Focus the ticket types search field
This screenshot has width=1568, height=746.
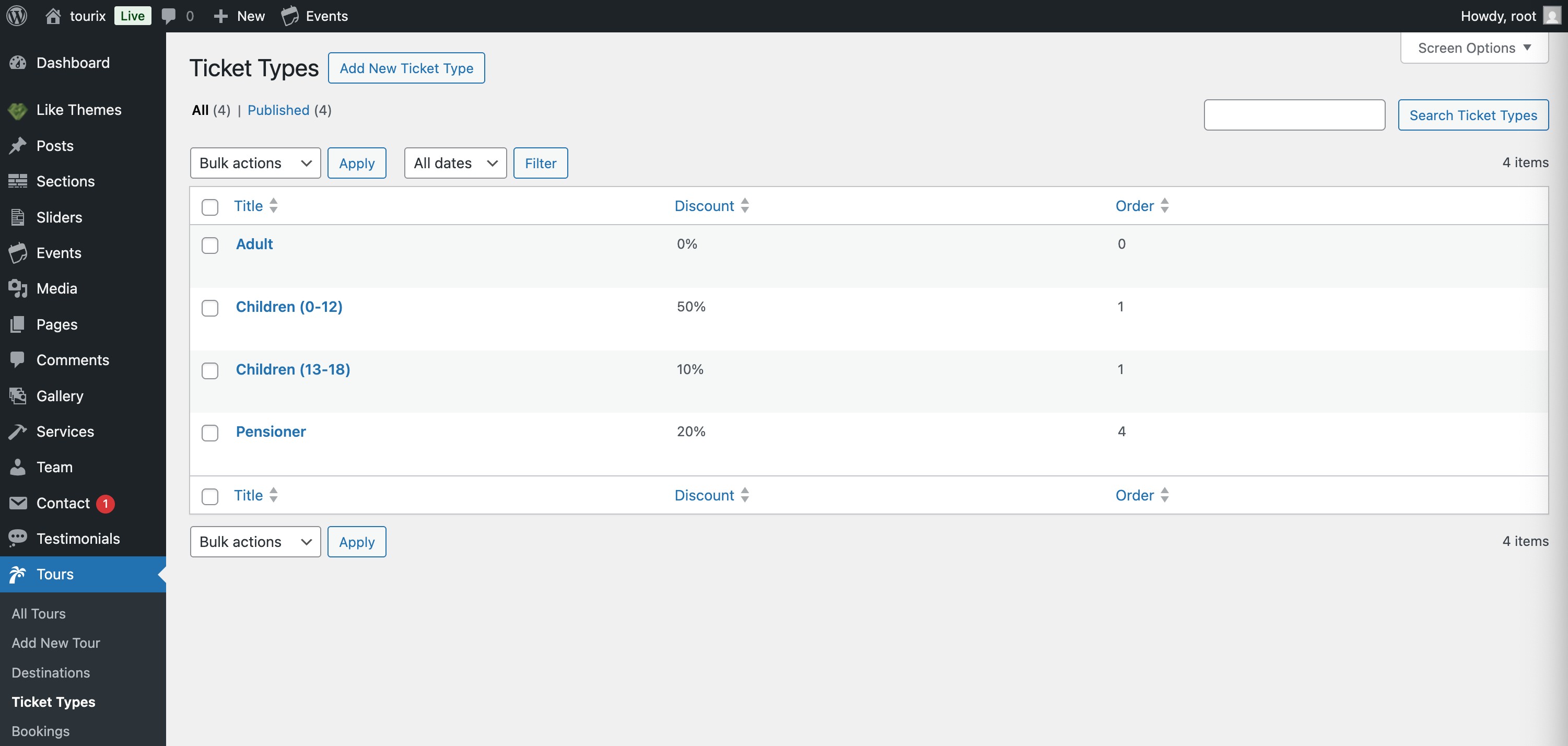[x=1294, y=115]
